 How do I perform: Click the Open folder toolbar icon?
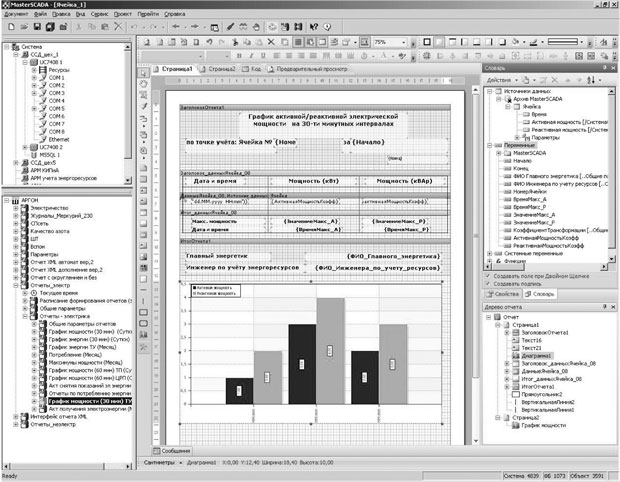[x=24, y=27]
